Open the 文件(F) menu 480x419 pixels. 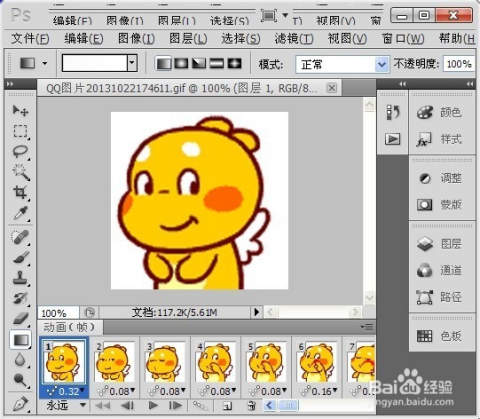coord(30,39)
